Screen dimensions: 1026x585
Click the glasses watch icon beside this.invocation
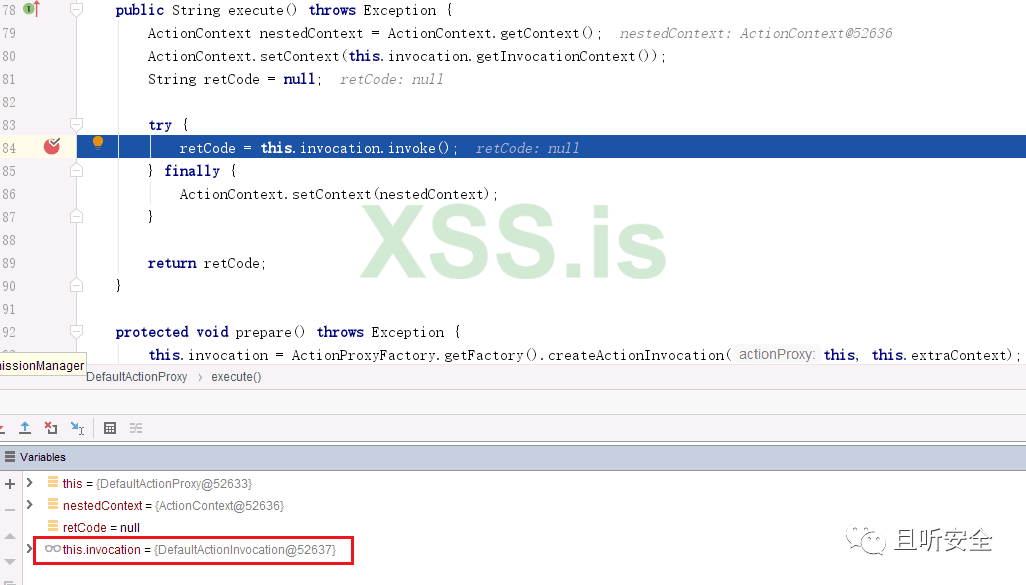click(52, 548)
